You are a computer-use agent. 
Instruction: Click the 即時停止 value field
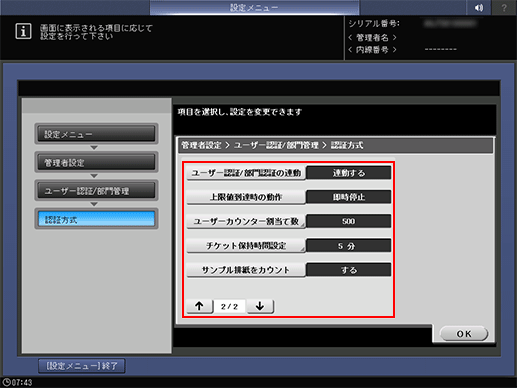point(349,197)
